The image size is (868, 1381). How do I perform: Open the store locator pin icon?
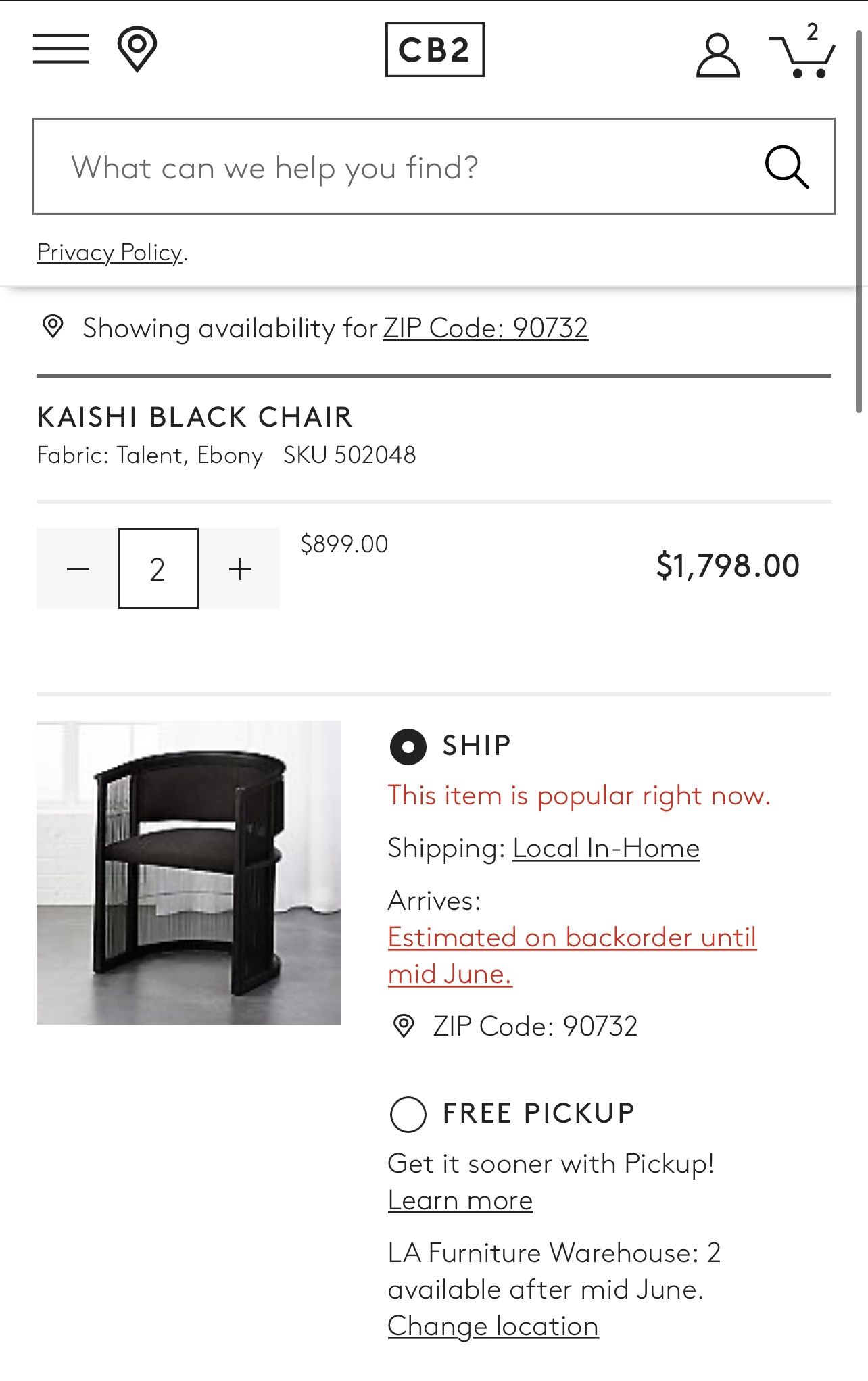pyautogui.click(x=137, y=49)
